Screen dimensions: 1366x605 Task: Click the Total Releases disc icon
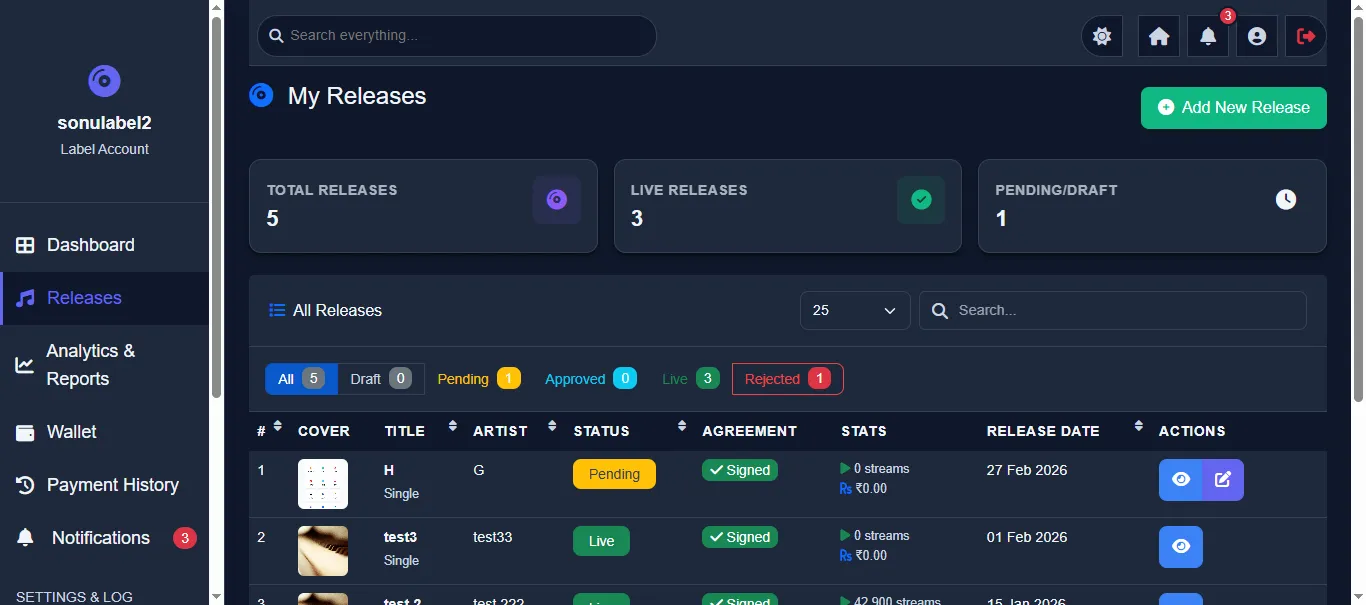coord(557,200)
